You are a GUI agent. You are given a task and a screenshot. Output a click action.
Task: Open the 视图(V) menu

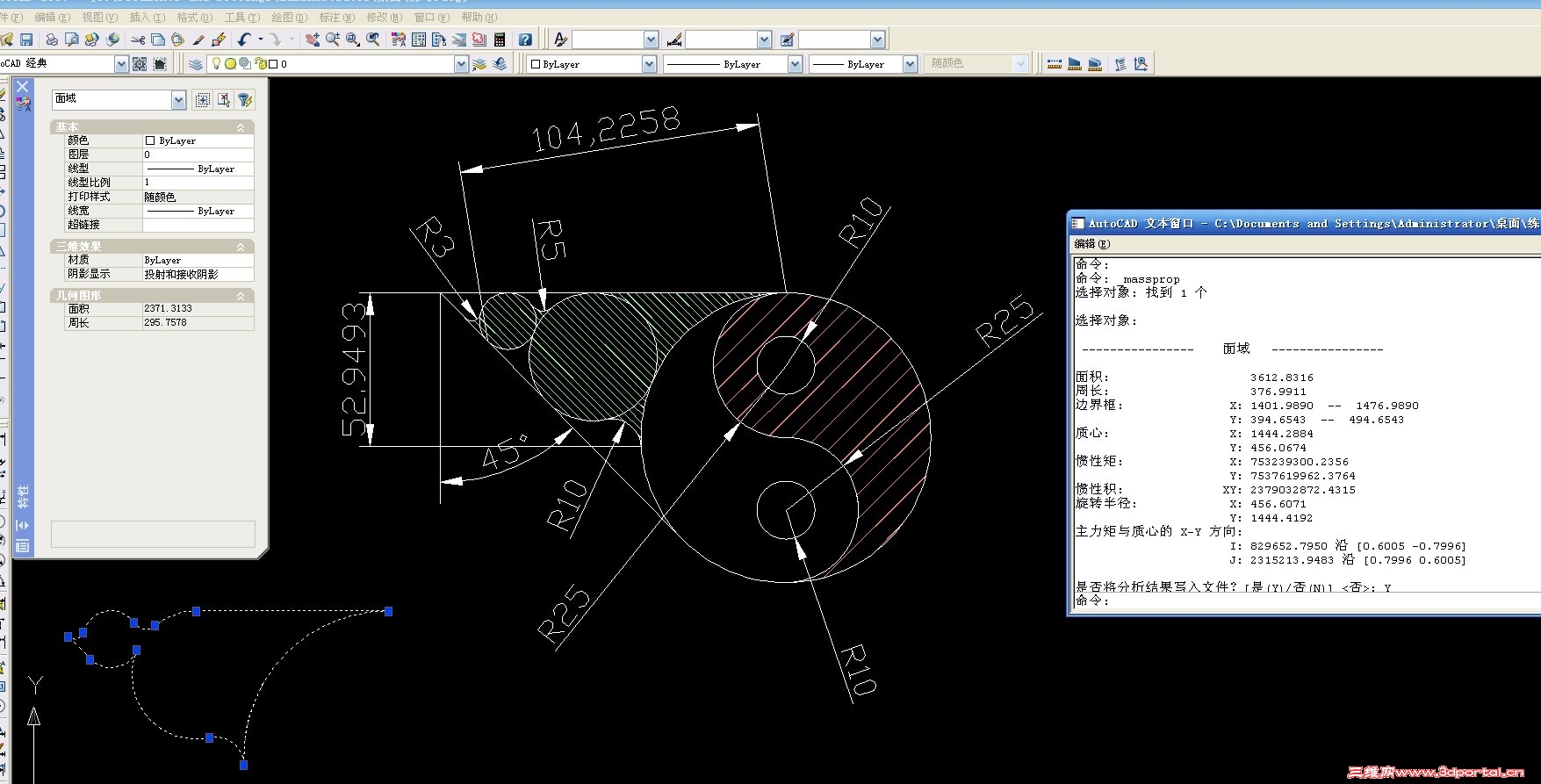tap(99, 17)
